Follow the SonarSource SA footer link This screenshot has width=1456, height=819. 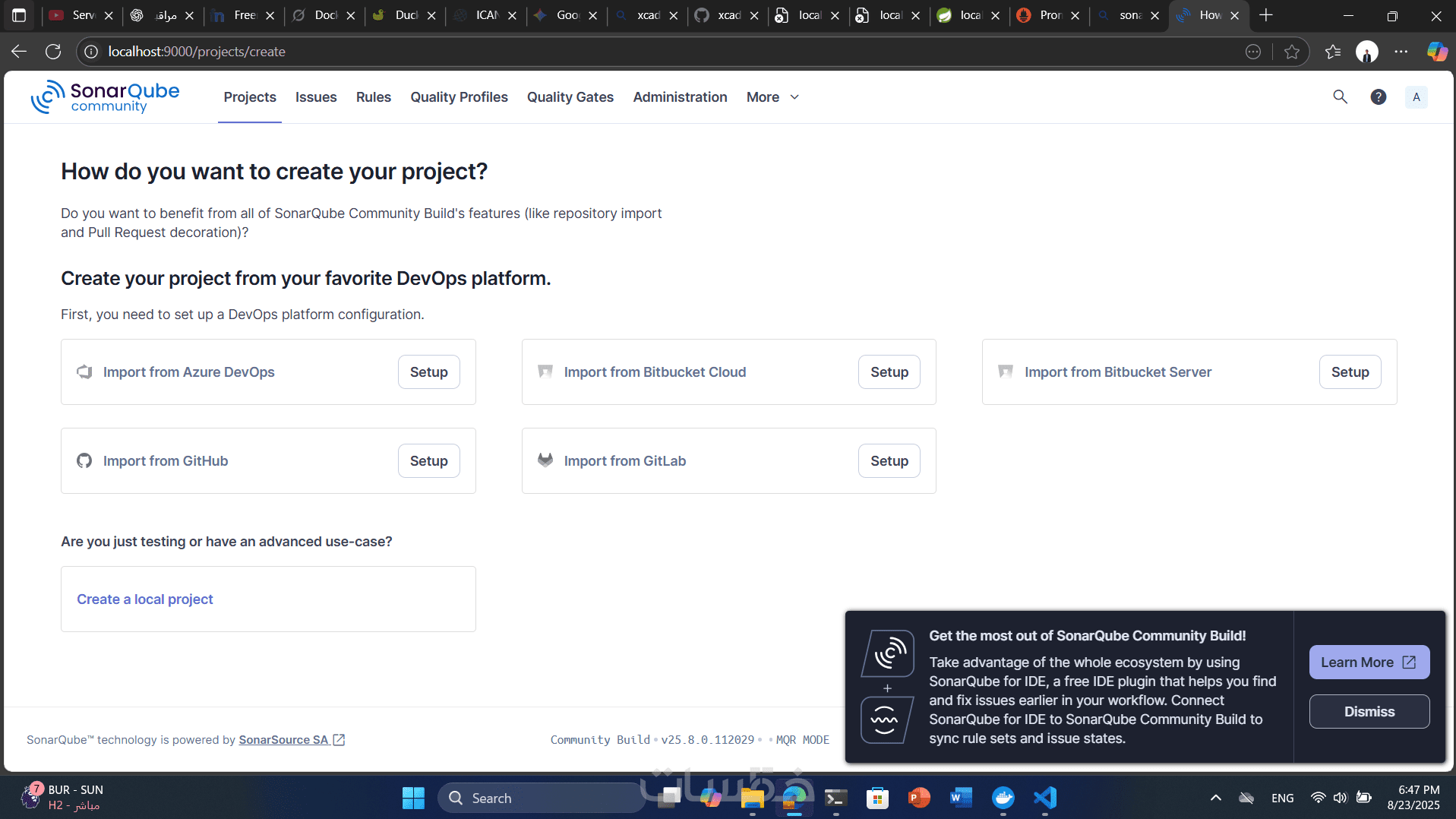pyautogui.click(x=283, y=740)
